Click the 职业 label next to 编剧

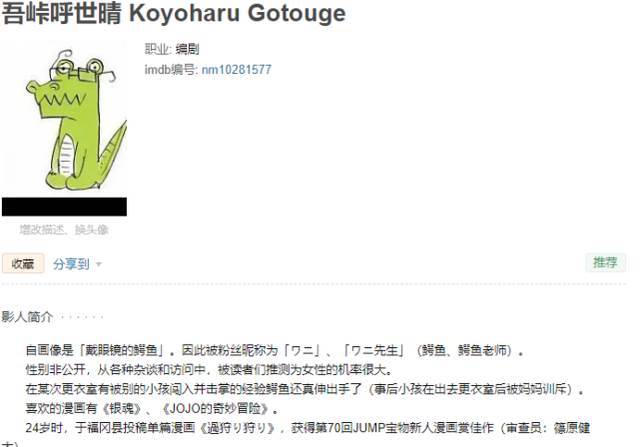pos(157,49)
